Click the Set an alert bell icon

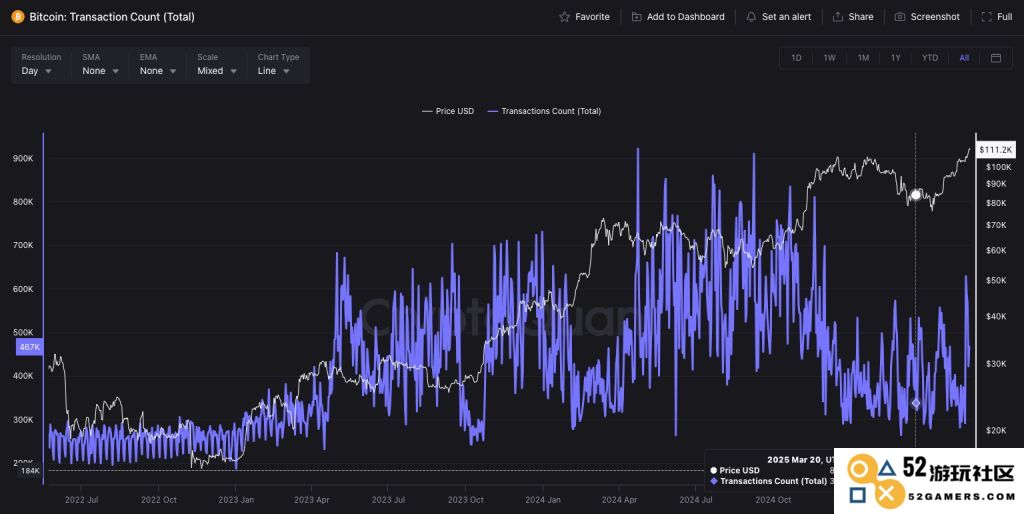(x=751, y=17)
